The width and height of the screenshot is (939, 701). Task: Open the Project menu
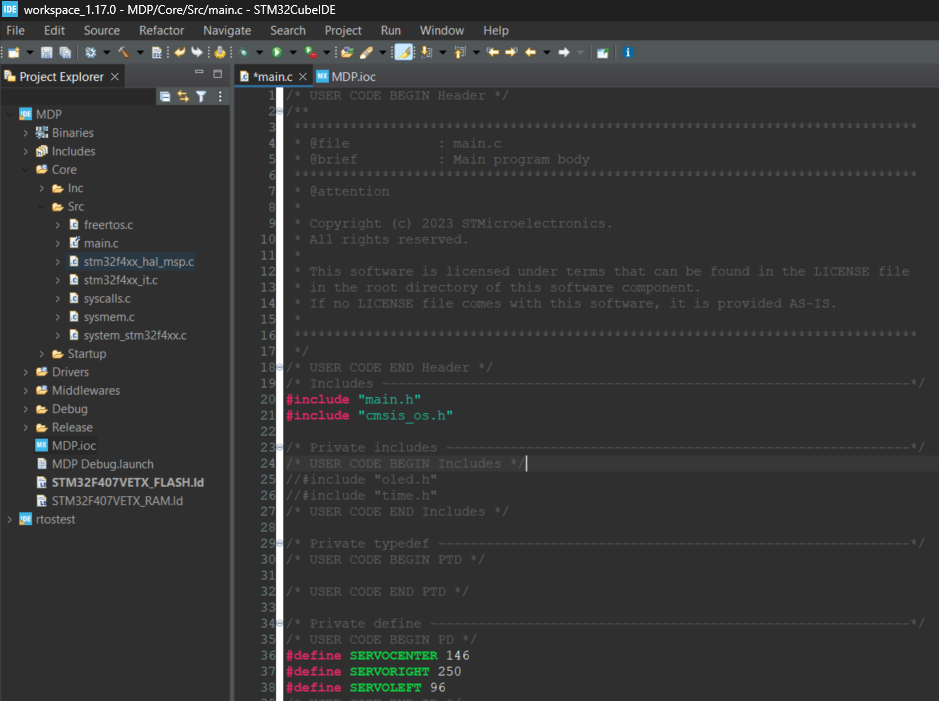point(343,31)
